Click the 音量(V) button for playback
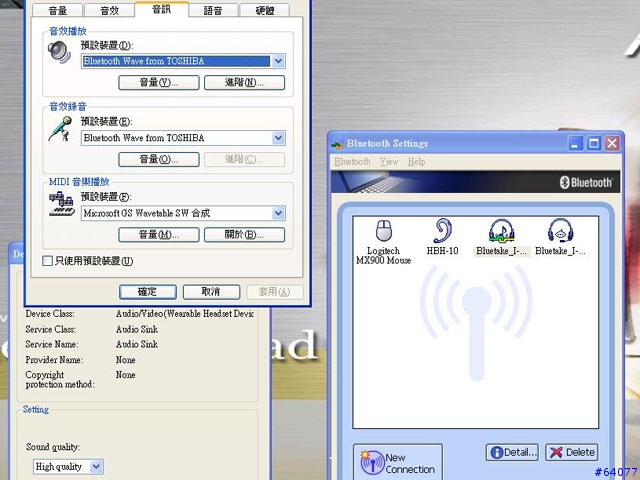Screen dimensions: 640x480 pyautogui.click(x=159, y=83)
